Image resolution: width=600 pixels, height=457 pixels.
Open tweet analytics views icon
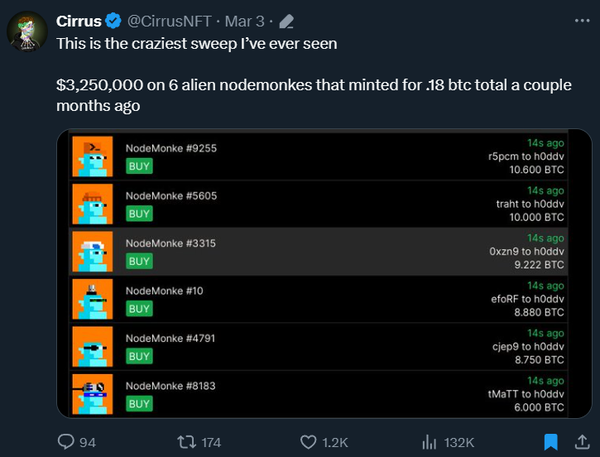[x=432, y=441]
